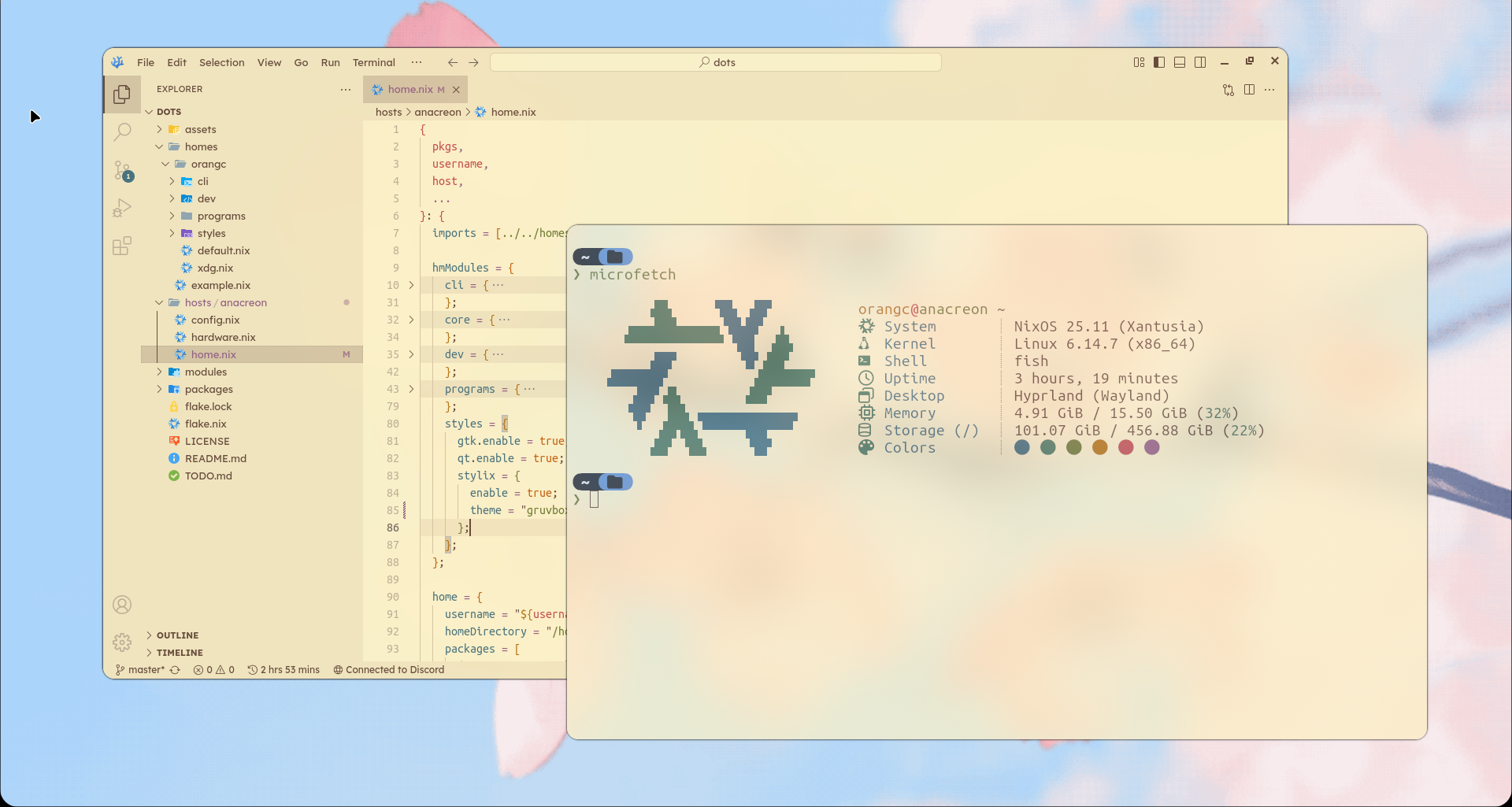Unfold the core block at line 32
Image resolution: width=1512 pixels, height=807 pixels.
click(x=411, y=320)
